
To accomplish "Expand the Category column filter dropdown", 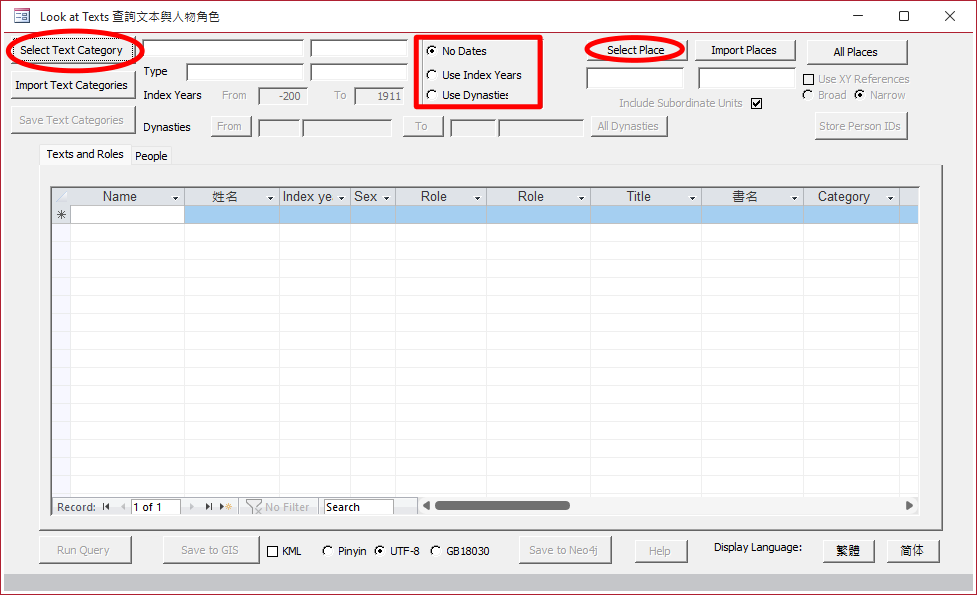I will tap(890, 198).
